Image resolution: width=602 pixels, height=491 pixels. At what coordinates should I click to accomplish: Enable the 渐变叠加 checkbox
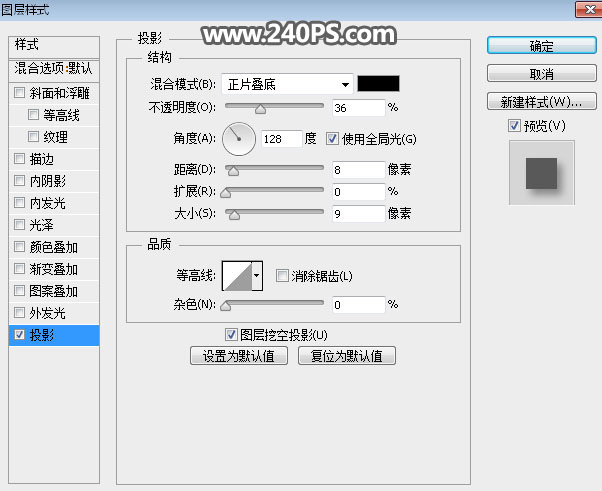[19, 268]
